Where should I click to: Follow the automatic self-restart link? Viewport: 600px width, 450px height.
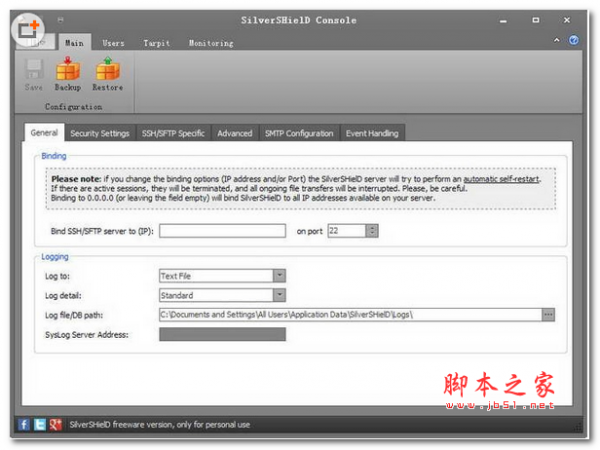point(501,179)
